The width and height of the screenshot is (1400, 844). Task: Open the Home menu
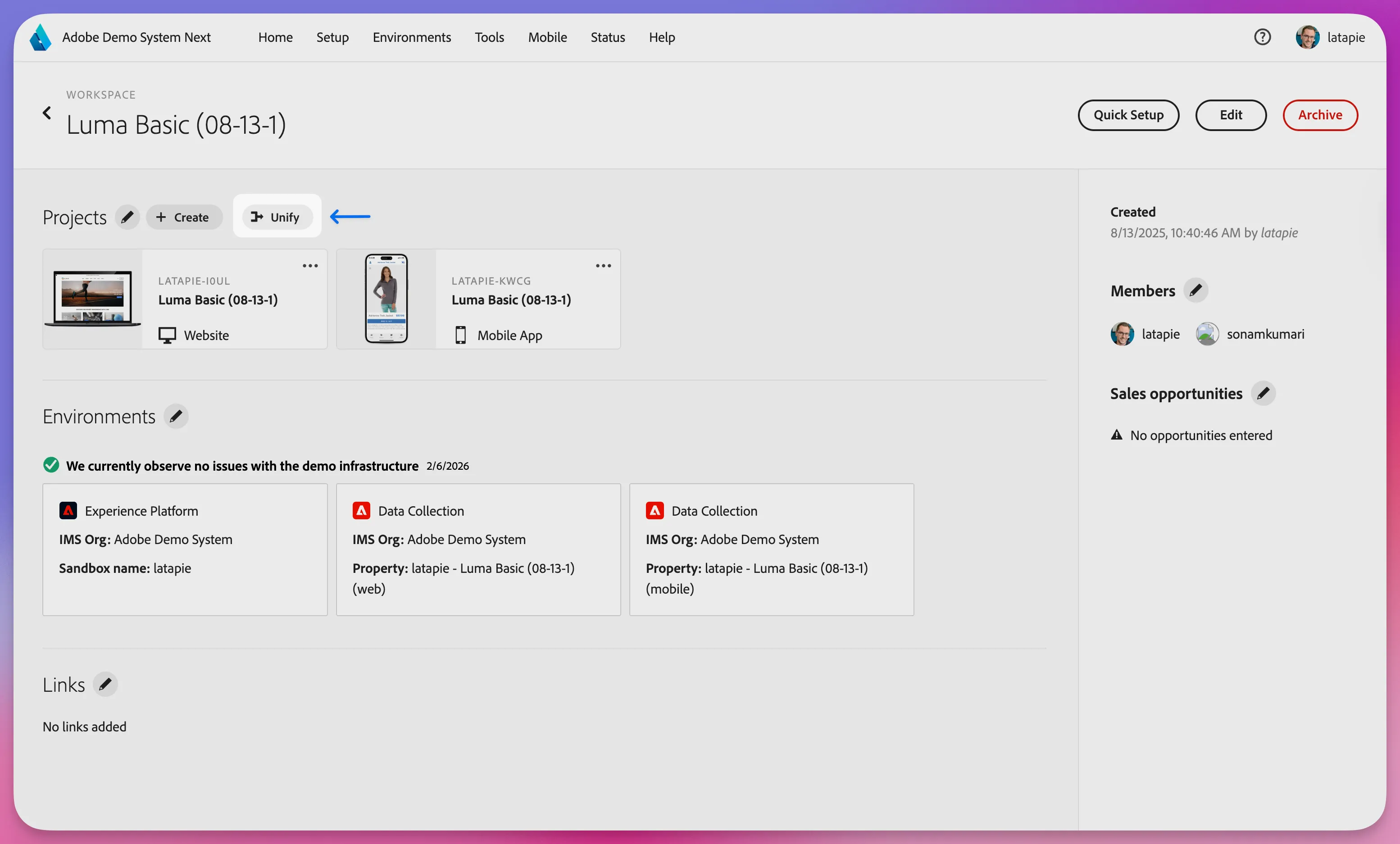276,37
